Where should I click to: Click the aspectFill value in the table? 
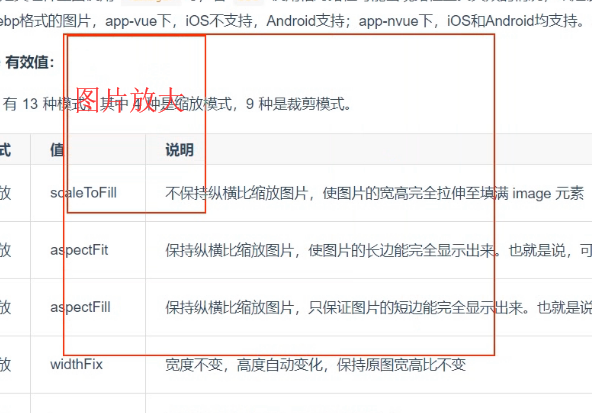80,307
